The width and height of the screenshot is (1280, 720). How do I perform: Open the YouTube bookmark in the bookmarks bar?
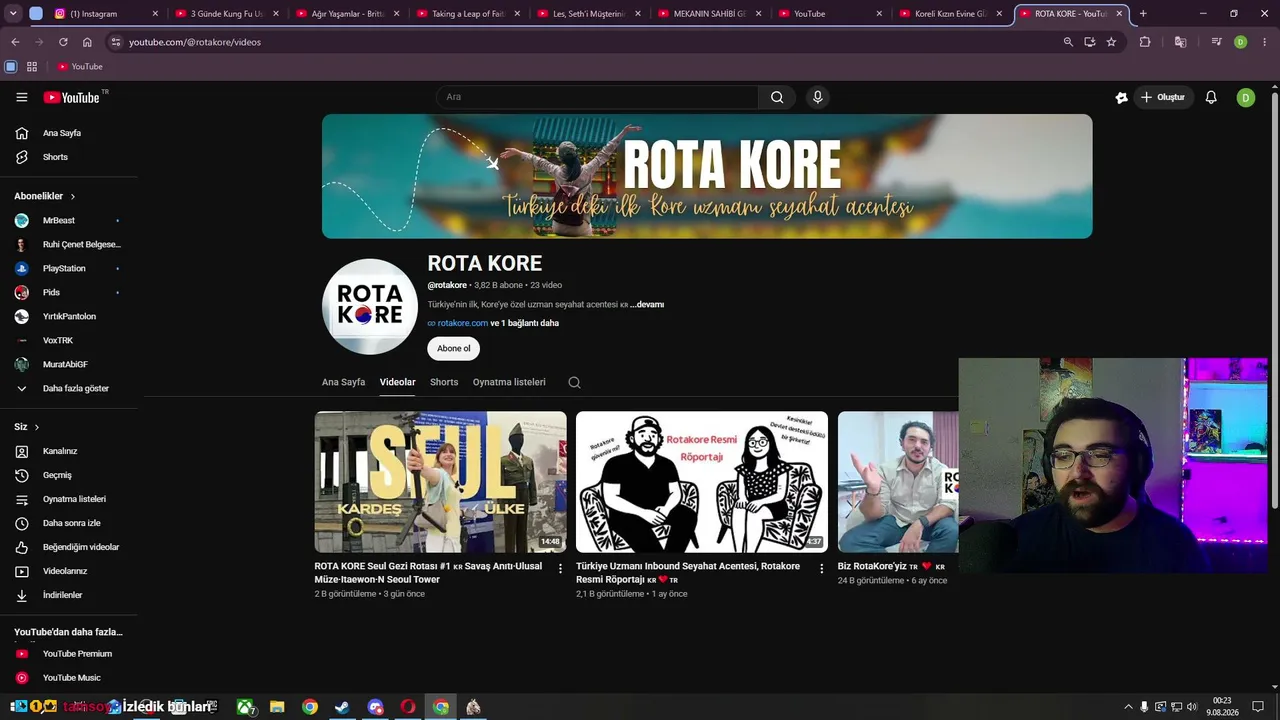coord(80,66)
